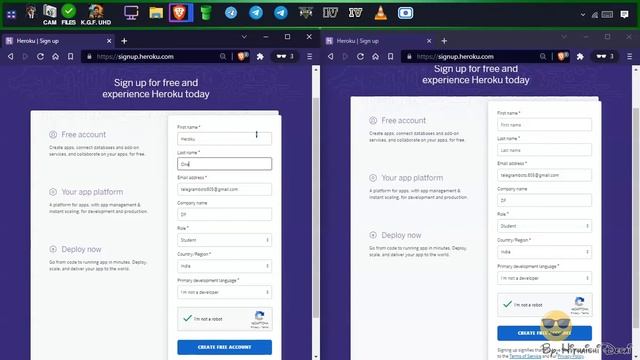Click First name field in right form
The width and height of the screenshot is (640, 360).
(544, 124)
